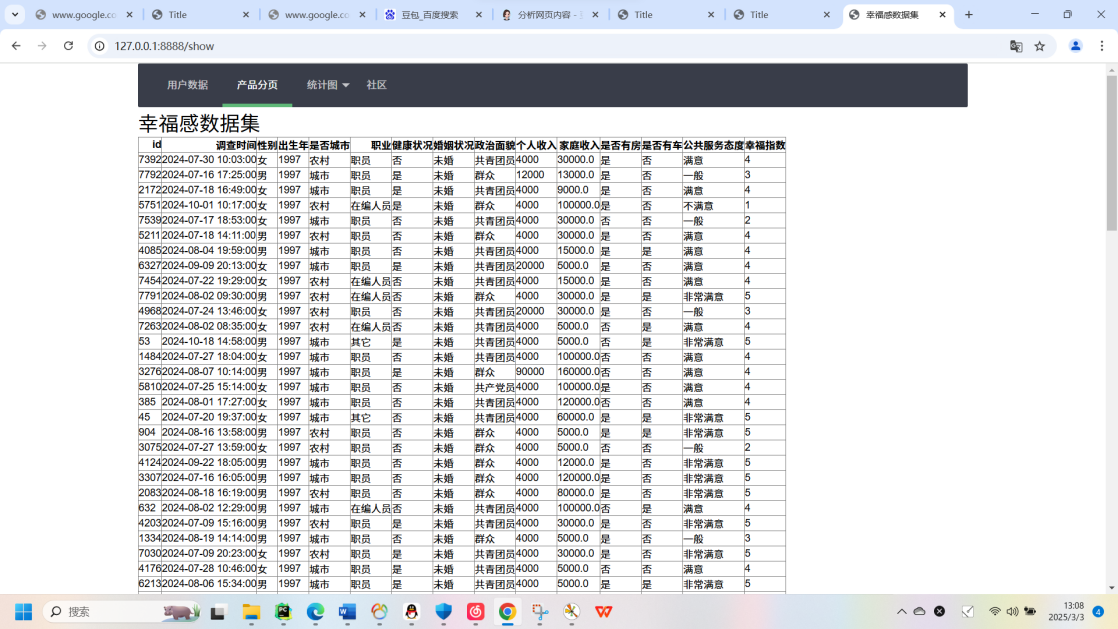Click the 幸福指数 column header

click(x=765, y=145)
